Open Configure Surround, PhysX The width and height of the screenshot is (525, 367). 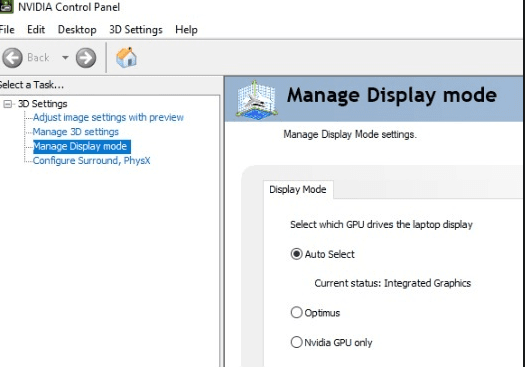coord(91,161)
